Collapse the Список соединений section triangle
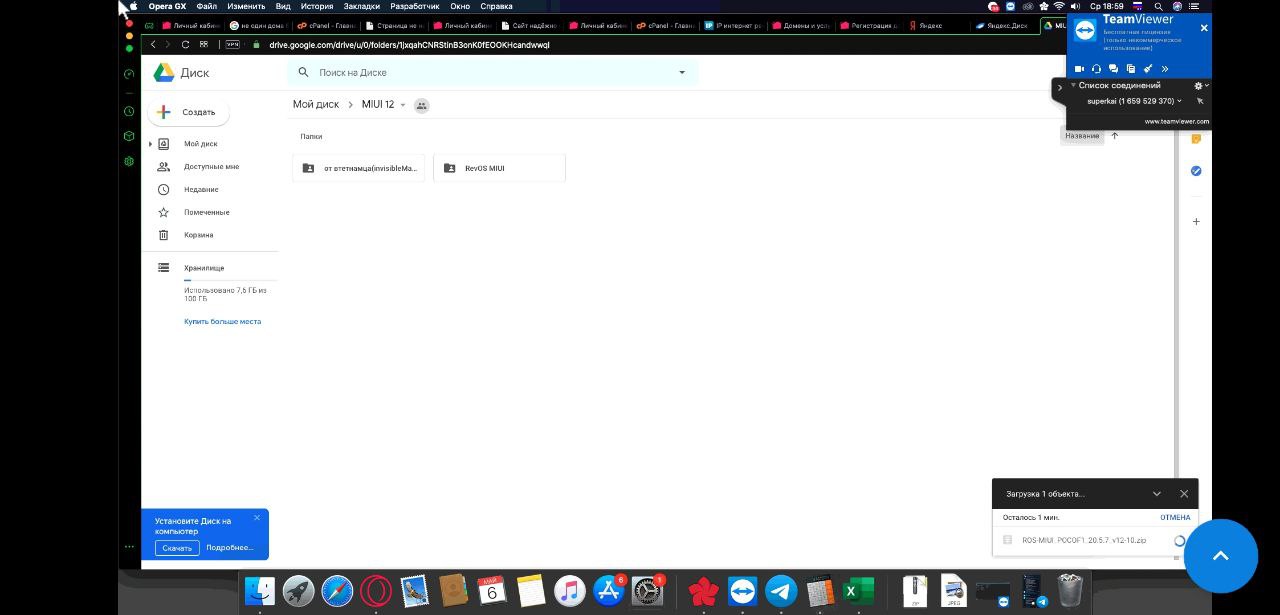1280x615 pixels. [1073, 85]
